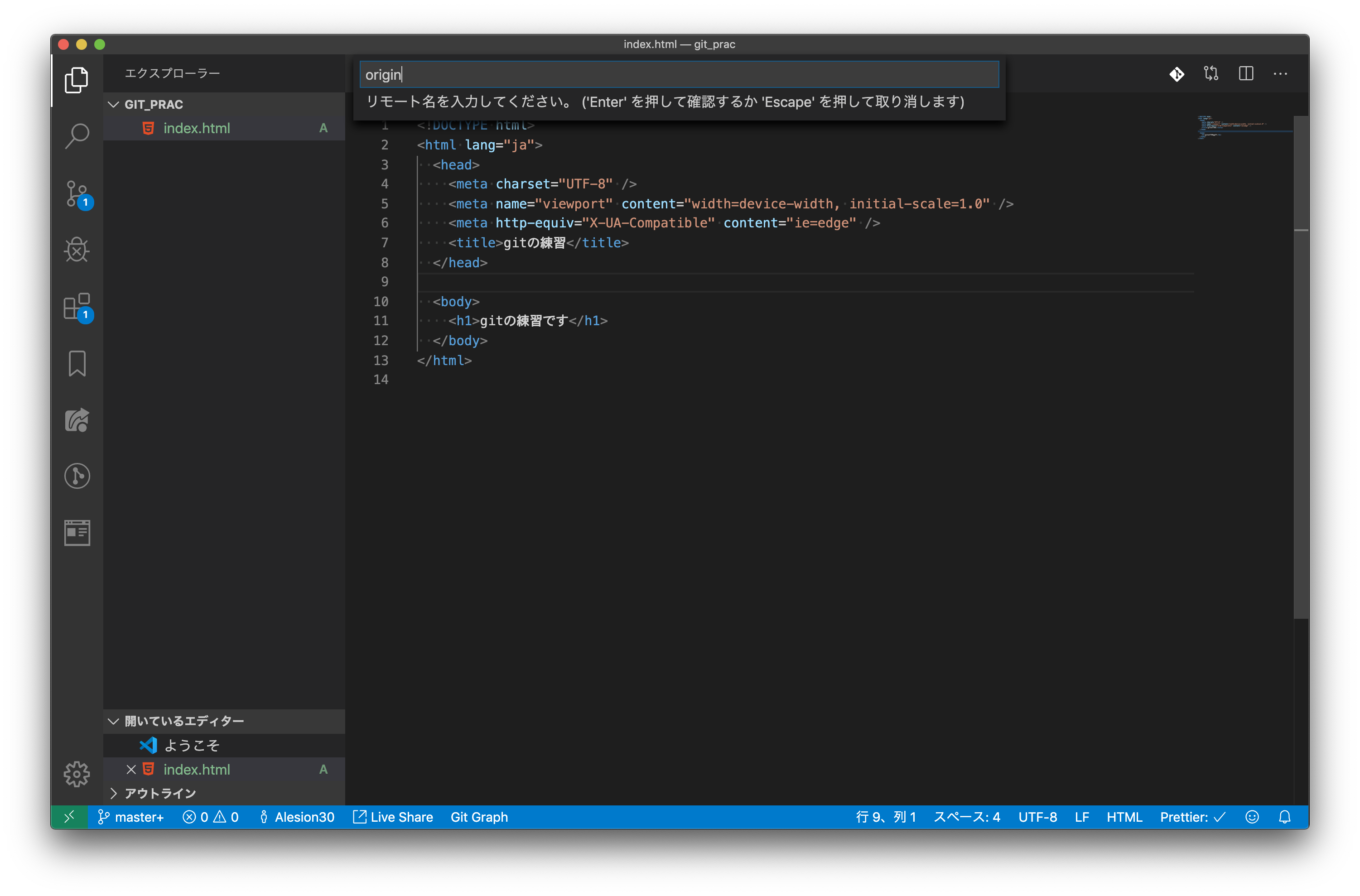Select index.html in open editors list

224,770
